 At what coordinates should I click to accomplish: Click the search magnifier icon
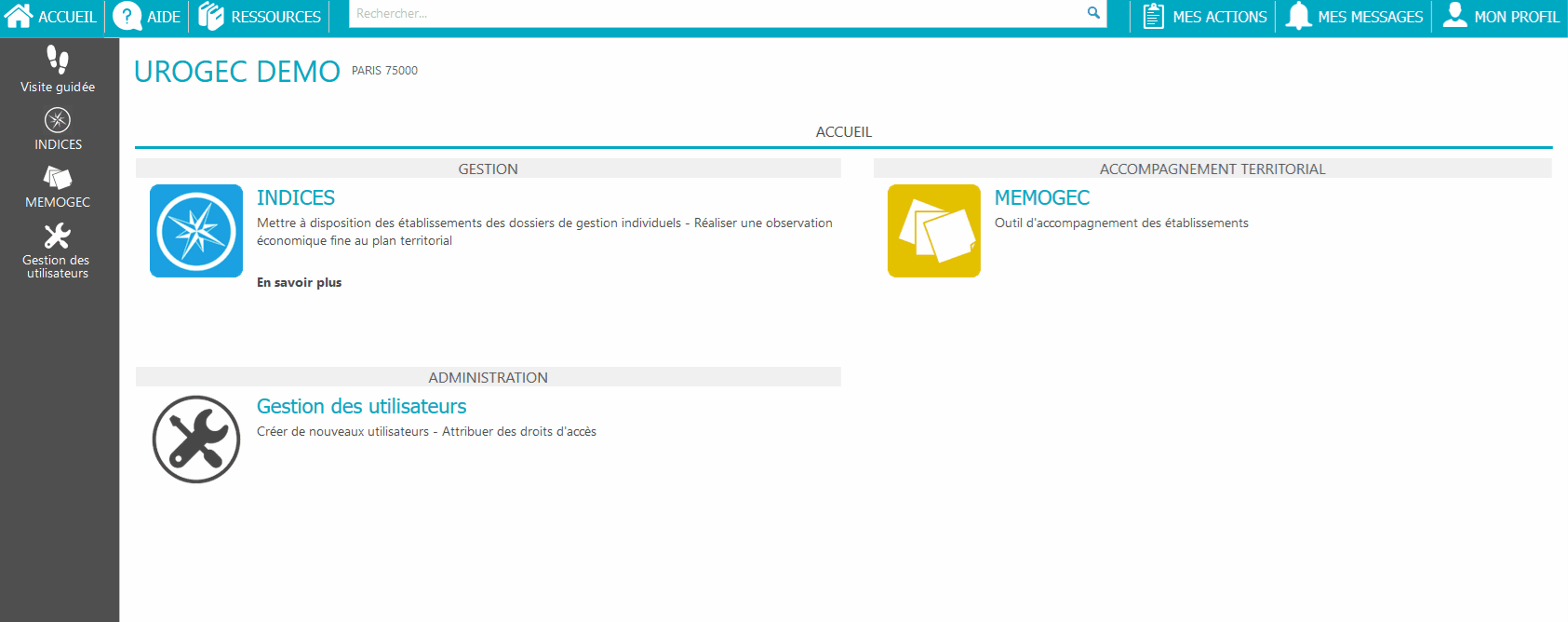click(1093, 13)
